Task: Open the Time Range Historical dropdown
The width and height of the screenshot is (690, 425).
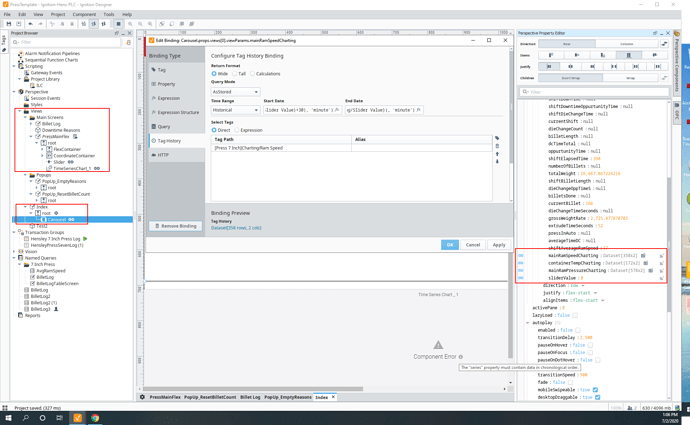Action: point(235,110)
